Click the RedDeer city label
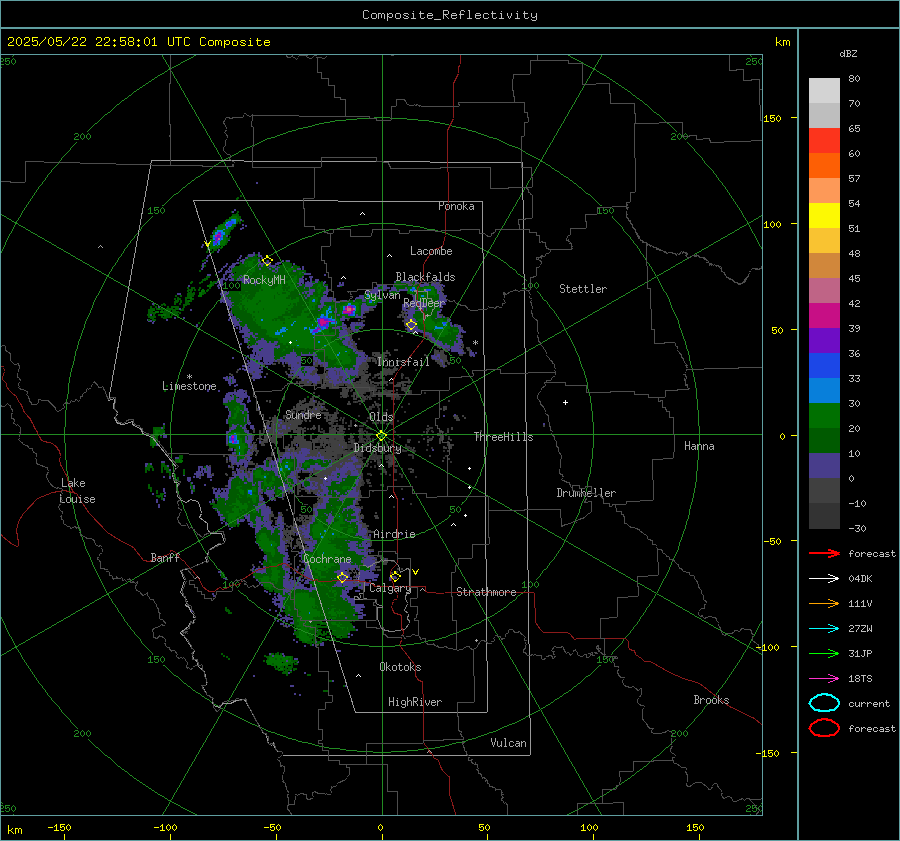This screenshot has height=841, width=900. (424, 303)
